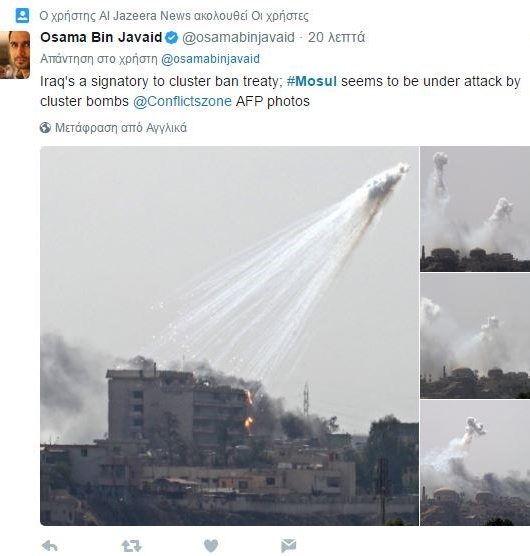Open the bottom-right smoke photo
Image resolution: width=530 pixels, height=556 pixels.
click(x=475, y=463)
